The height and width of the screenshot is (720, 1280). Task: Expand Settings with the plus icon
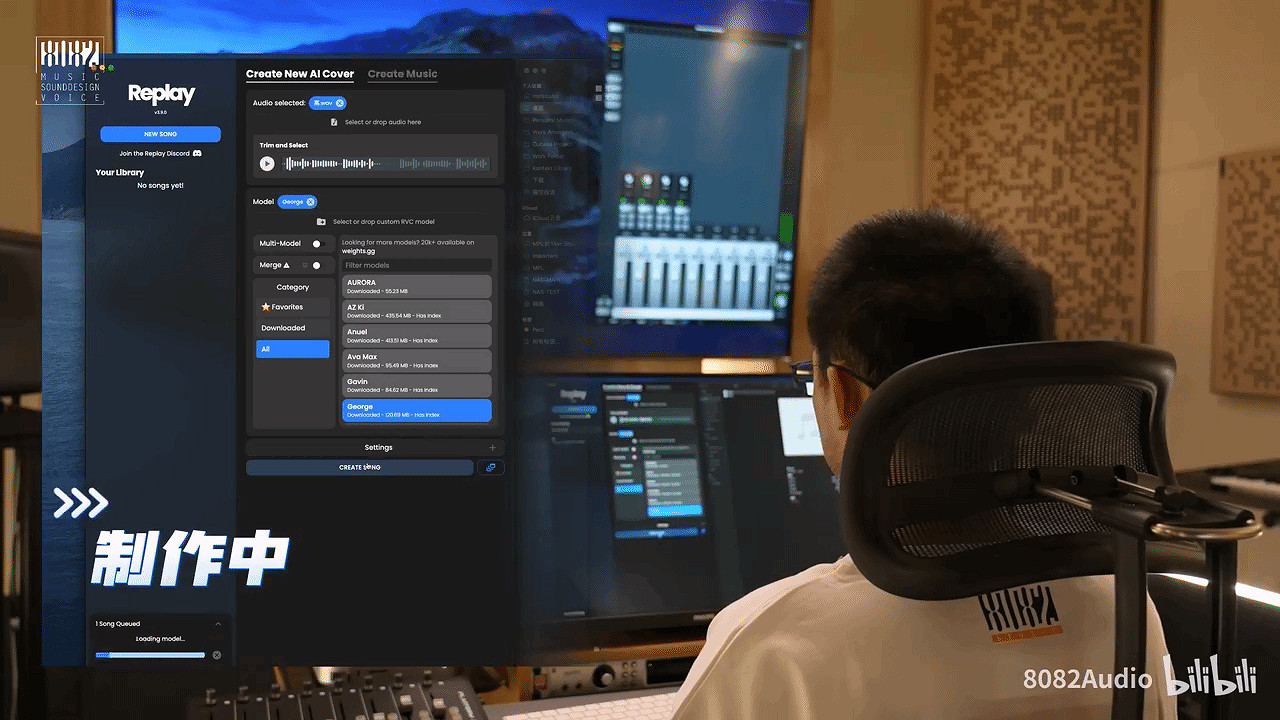[492, 448]
